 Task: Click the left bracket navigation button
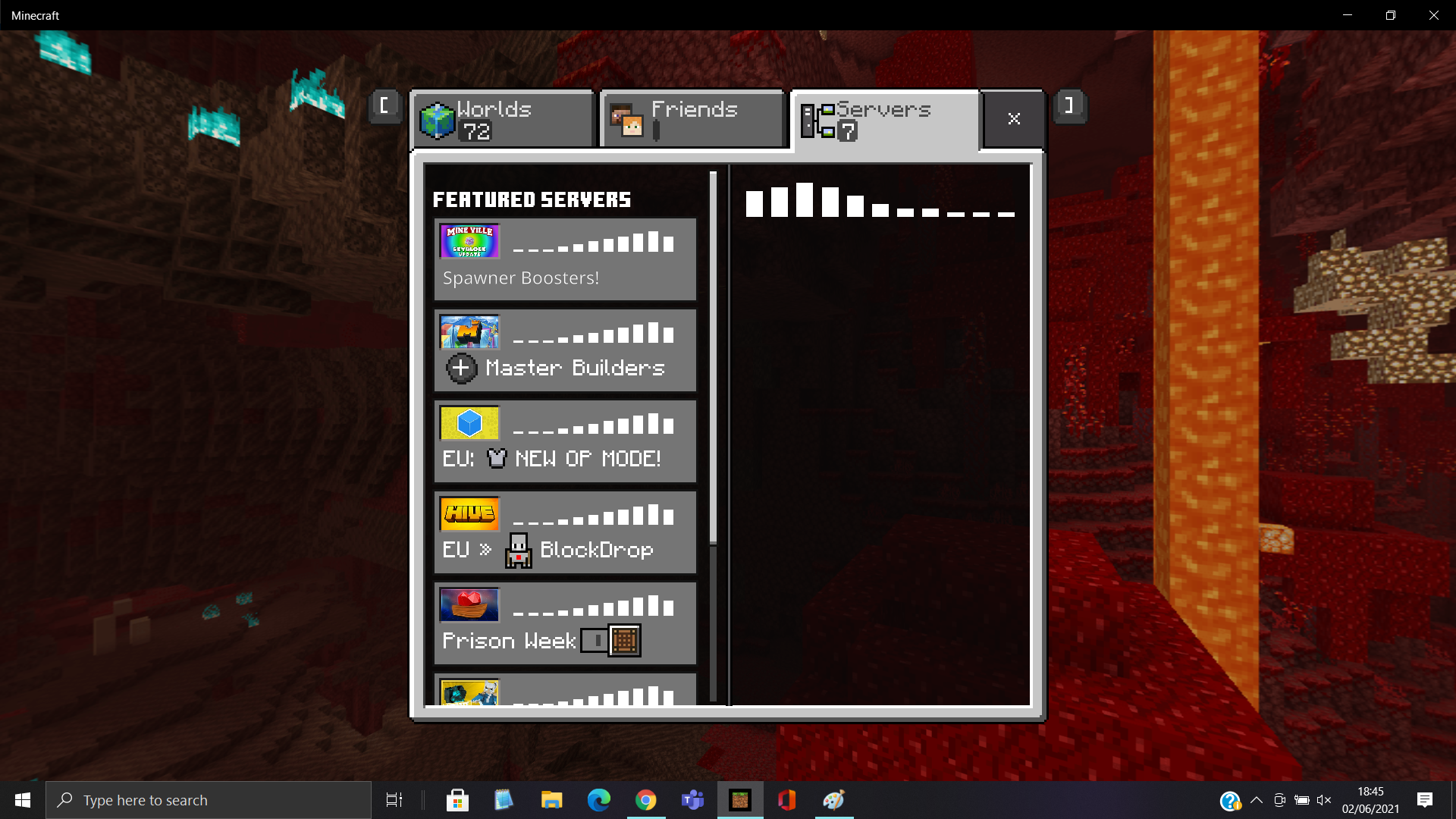(x=384, y=106)
